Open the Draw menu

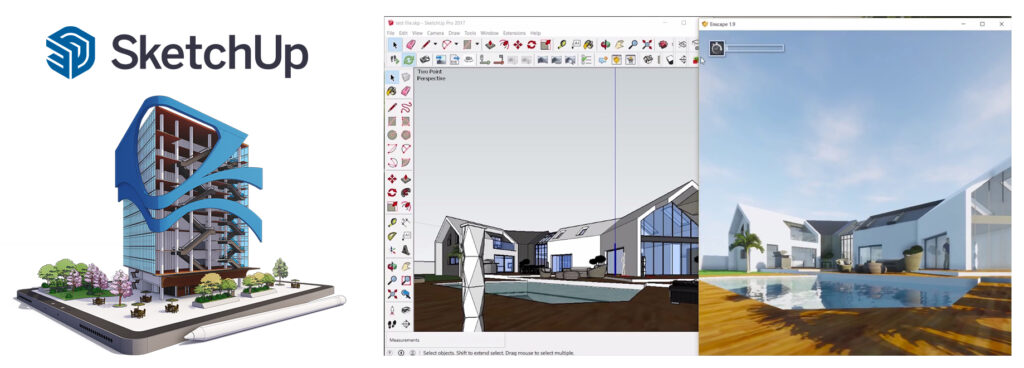click(454, 33)
